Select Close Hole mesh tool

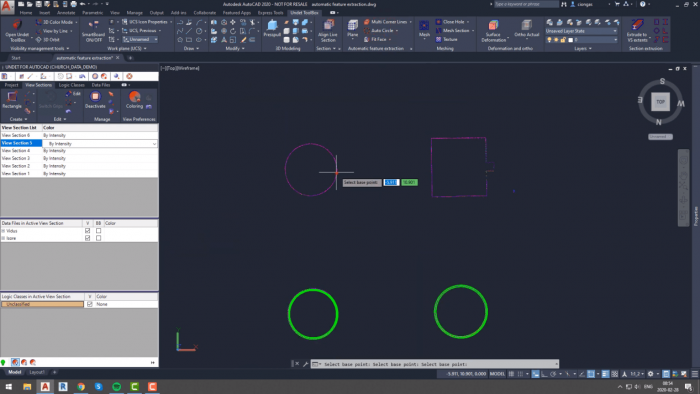(x=450, y=22)
